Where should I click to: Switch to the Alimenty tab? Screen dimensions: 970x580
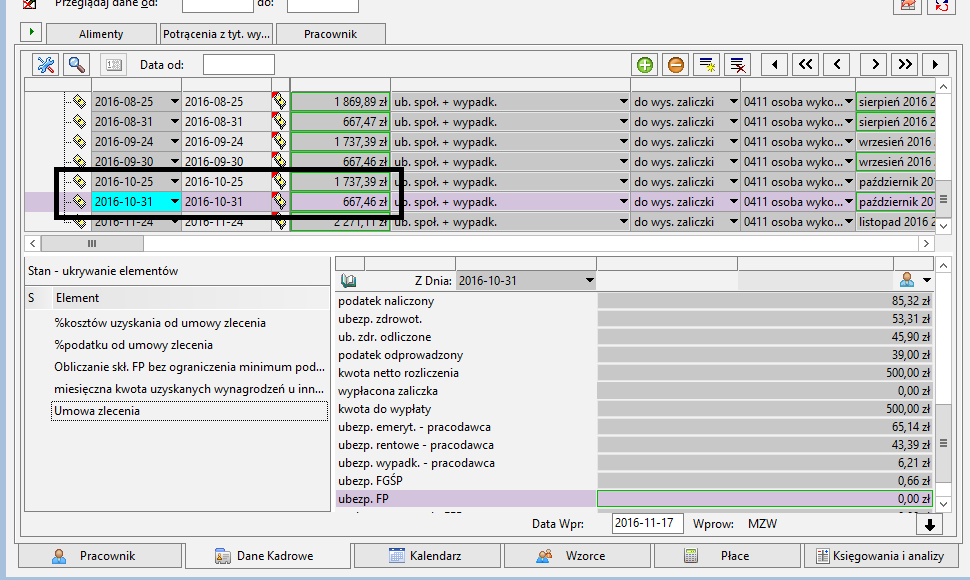coord(100,34)
